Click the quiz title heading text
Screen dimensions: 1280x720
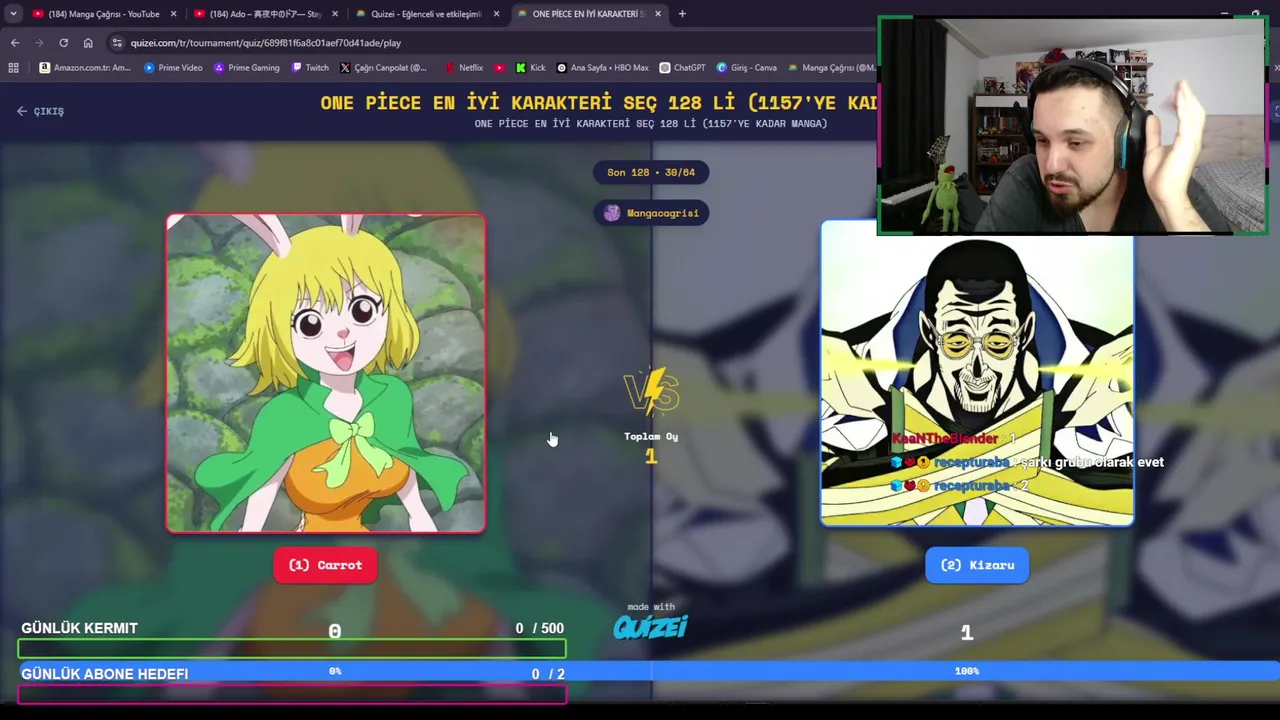coord(598,102)
